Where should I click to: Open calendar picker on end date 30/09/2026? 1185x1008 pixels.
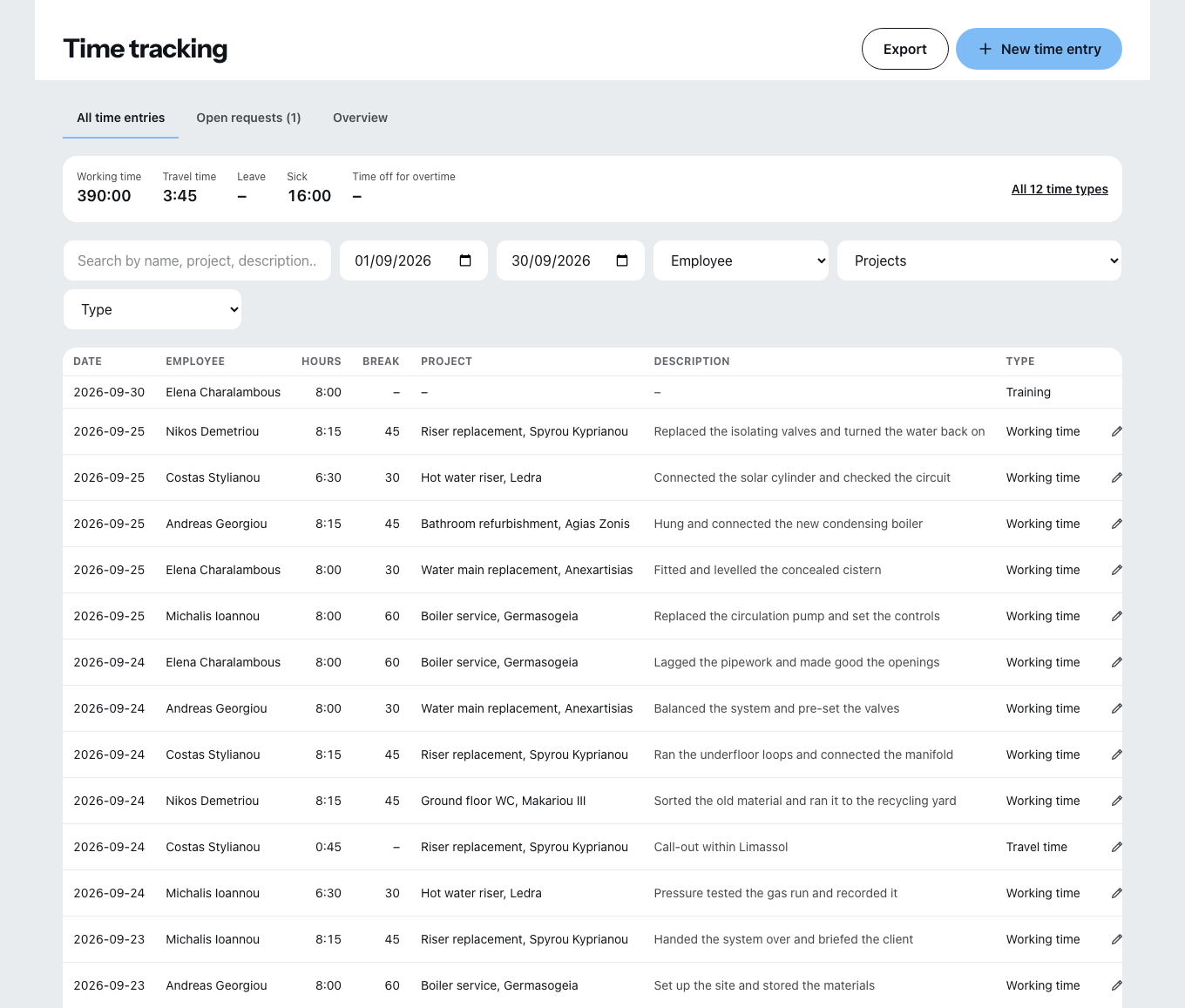622,260
